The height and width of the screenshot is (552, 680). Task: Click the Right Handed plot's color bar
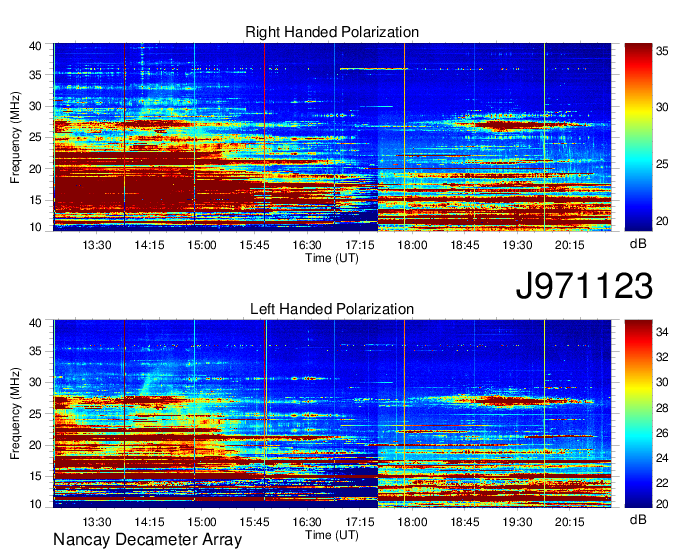point(638,137)
